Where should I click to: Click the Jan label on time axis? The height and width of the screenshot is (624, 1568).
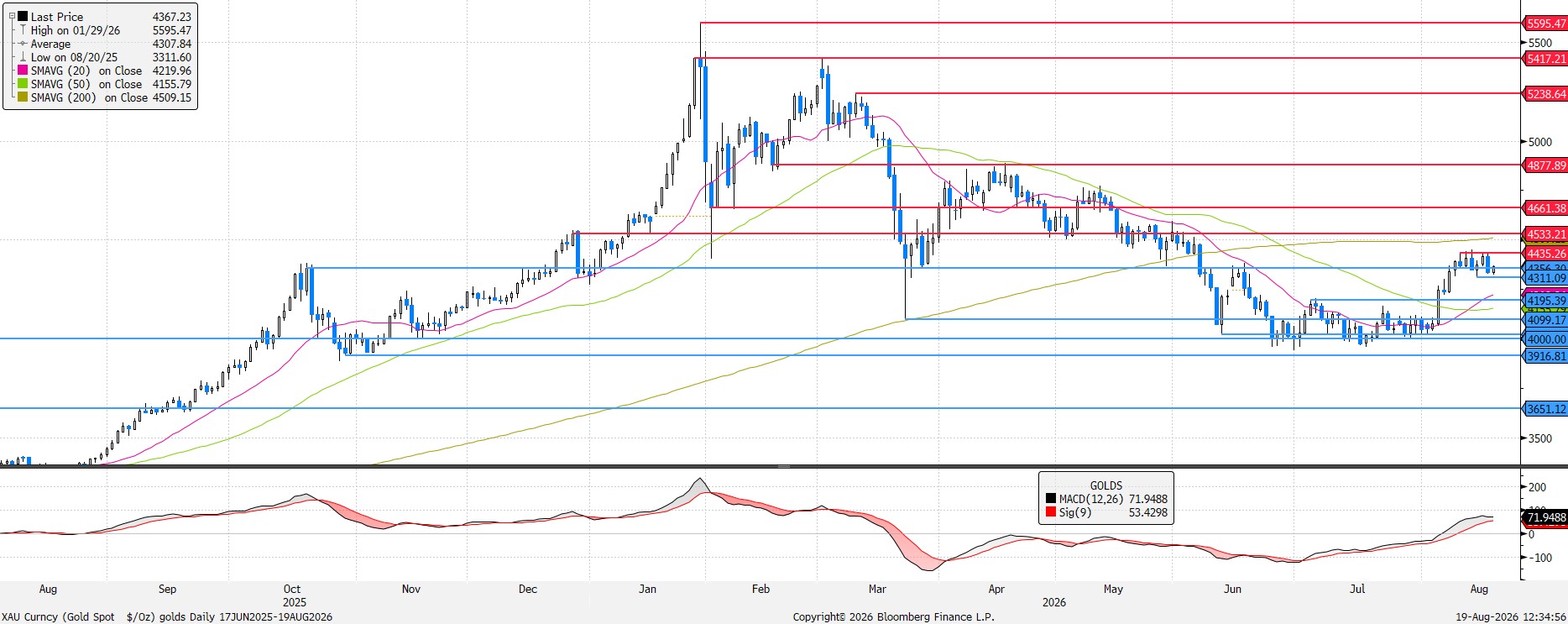647,589
